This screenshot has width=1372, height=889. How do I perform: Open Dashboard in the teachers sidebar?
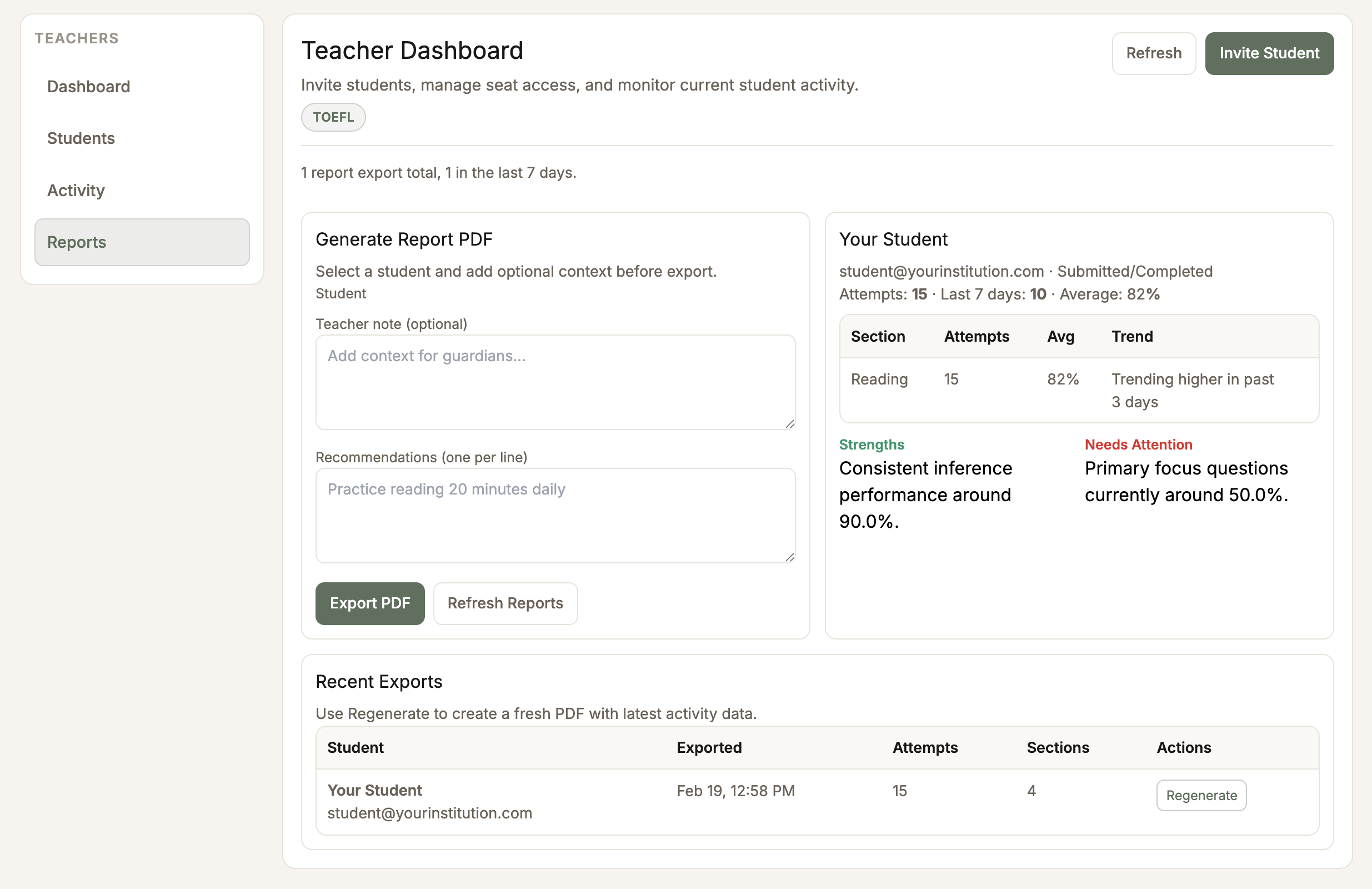click(88, 87)
